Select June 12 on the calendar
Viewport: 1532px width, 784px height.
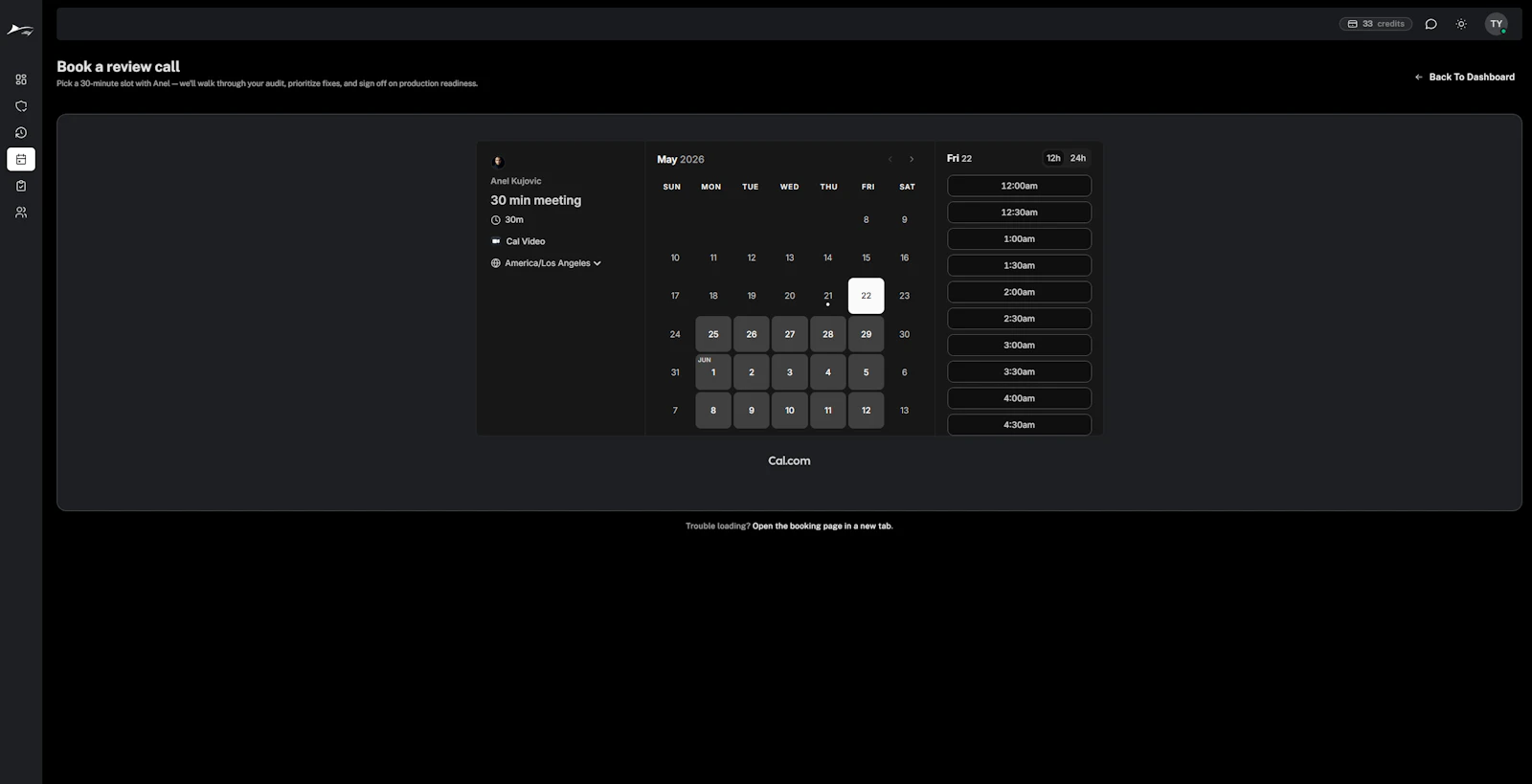(x=867, y=411)
